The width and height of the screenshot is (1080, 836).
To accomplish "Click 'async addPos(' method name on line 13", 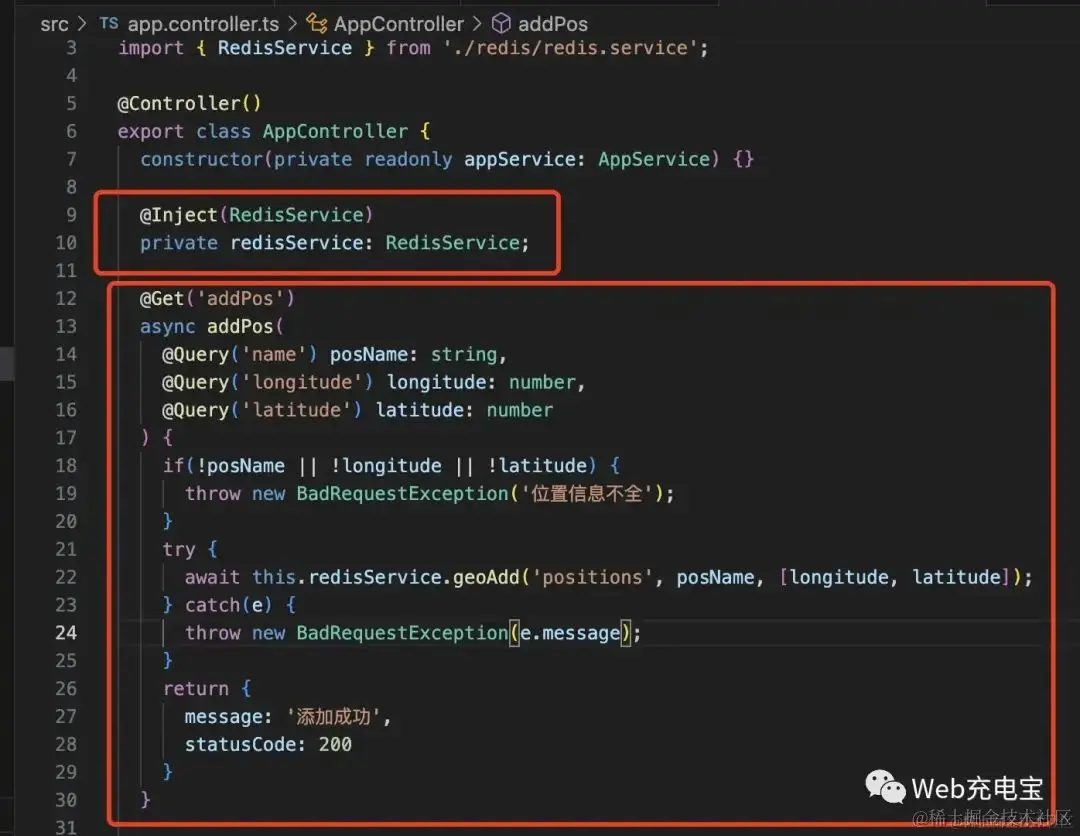I will point(211,326).
